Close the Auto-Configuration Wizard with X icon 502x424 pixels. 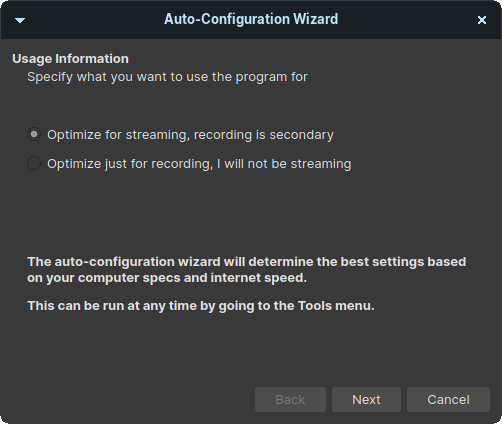click(x=482, y=20)
